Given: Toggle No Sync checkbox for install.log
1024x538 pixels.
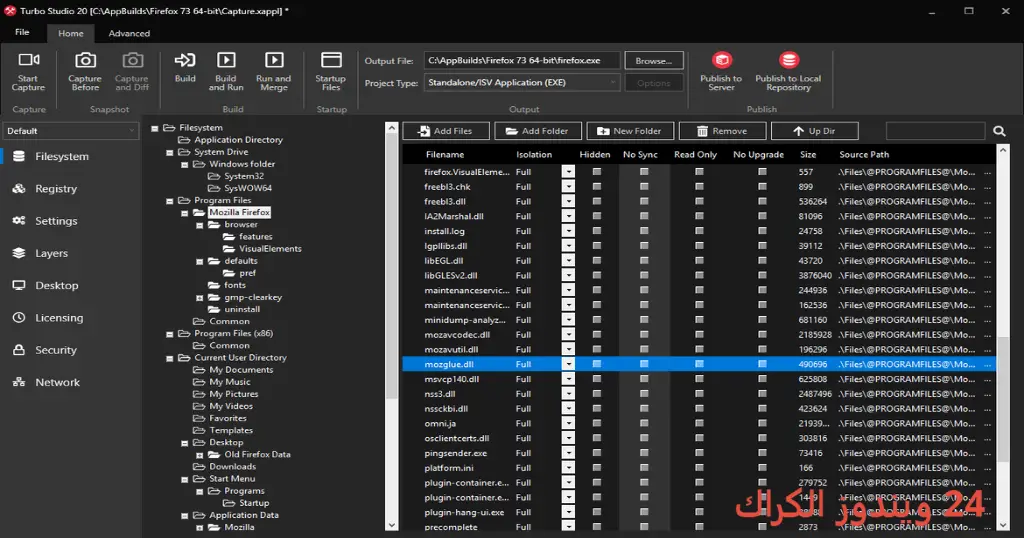Looking at the screenshot, I should tap(644, 231).
